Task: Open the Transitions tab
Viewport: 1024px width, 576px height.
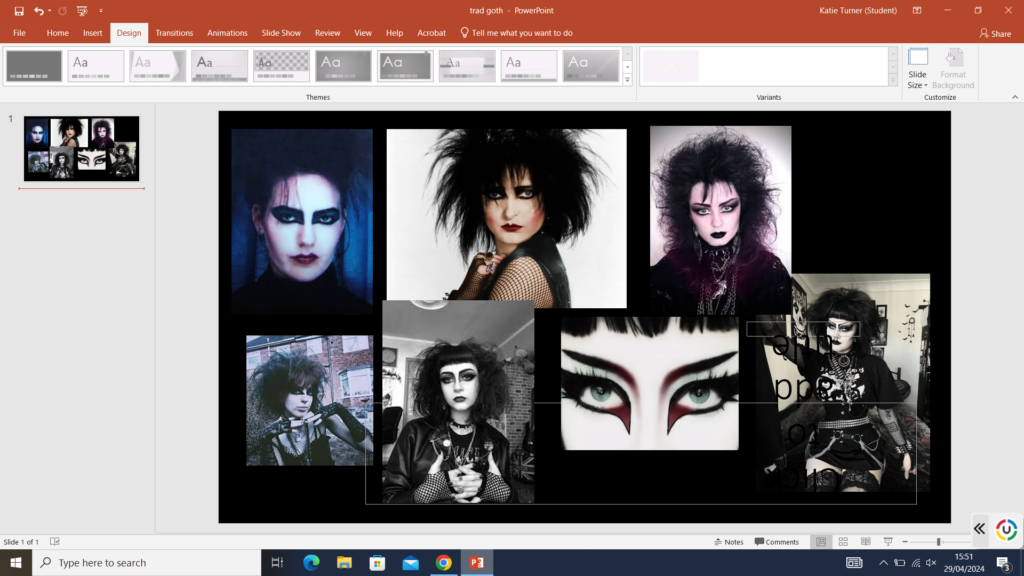Action: click(x=174, y=33)
